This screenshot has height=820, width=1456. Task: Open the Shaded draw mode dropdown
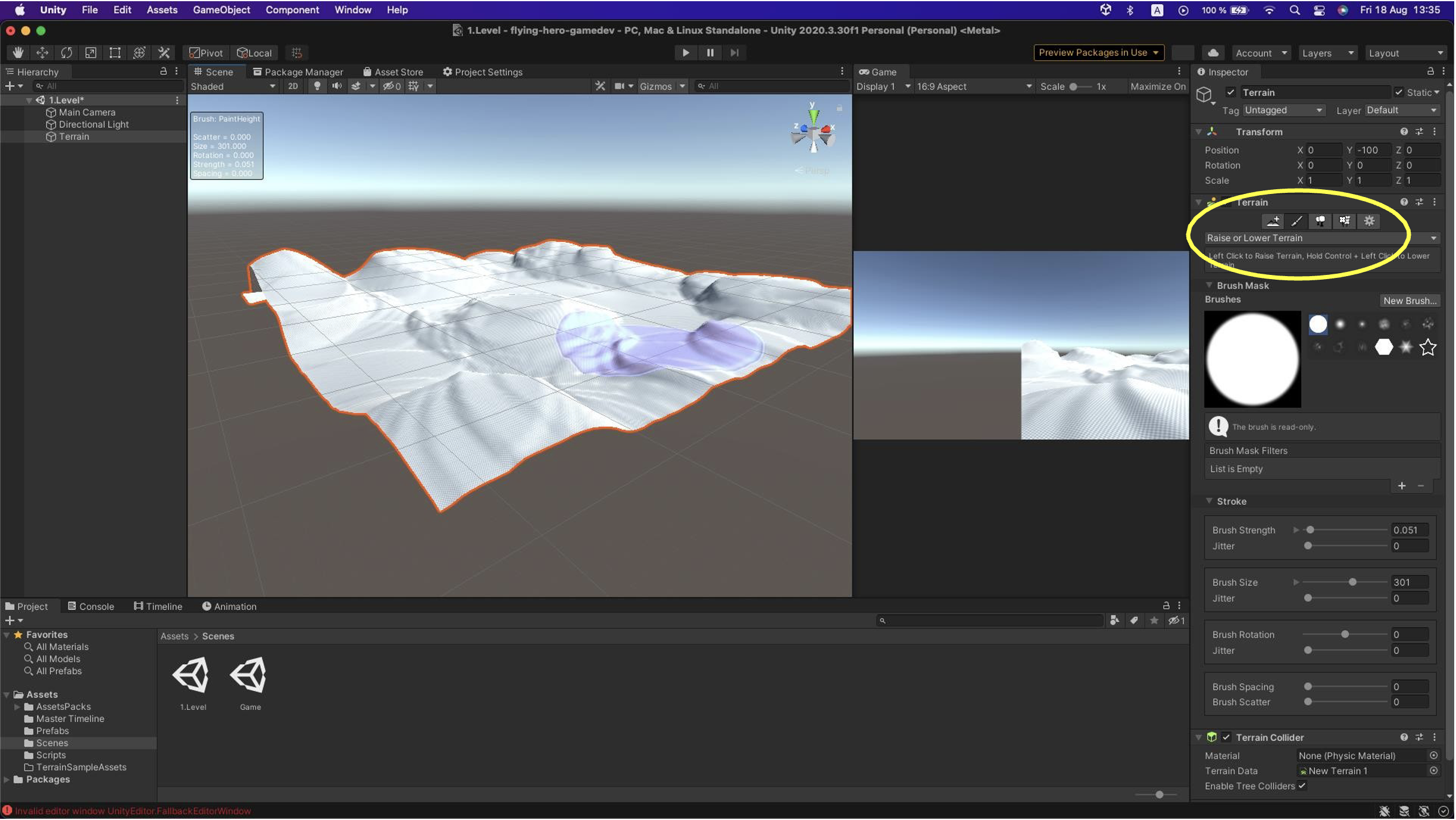233,86
